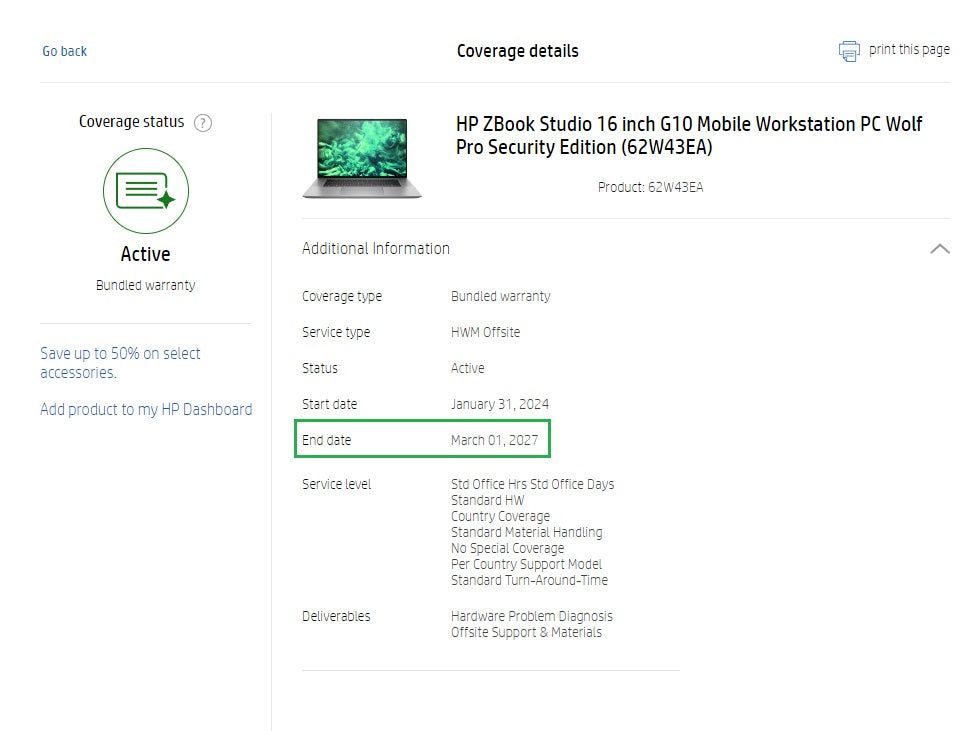This screenshot has height=731, width=980.
Task: Click the large 'Active' status text under the badge
Action: 146,254
